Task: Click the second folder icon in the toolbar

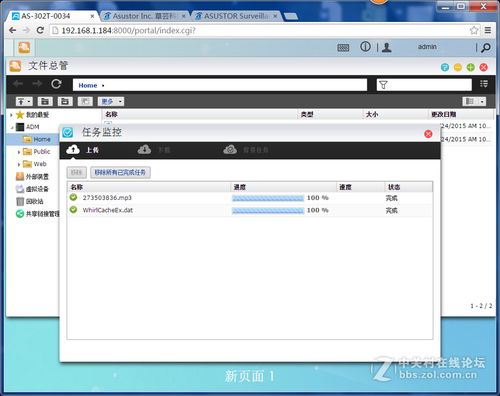Action: click(x=45, y=101)
